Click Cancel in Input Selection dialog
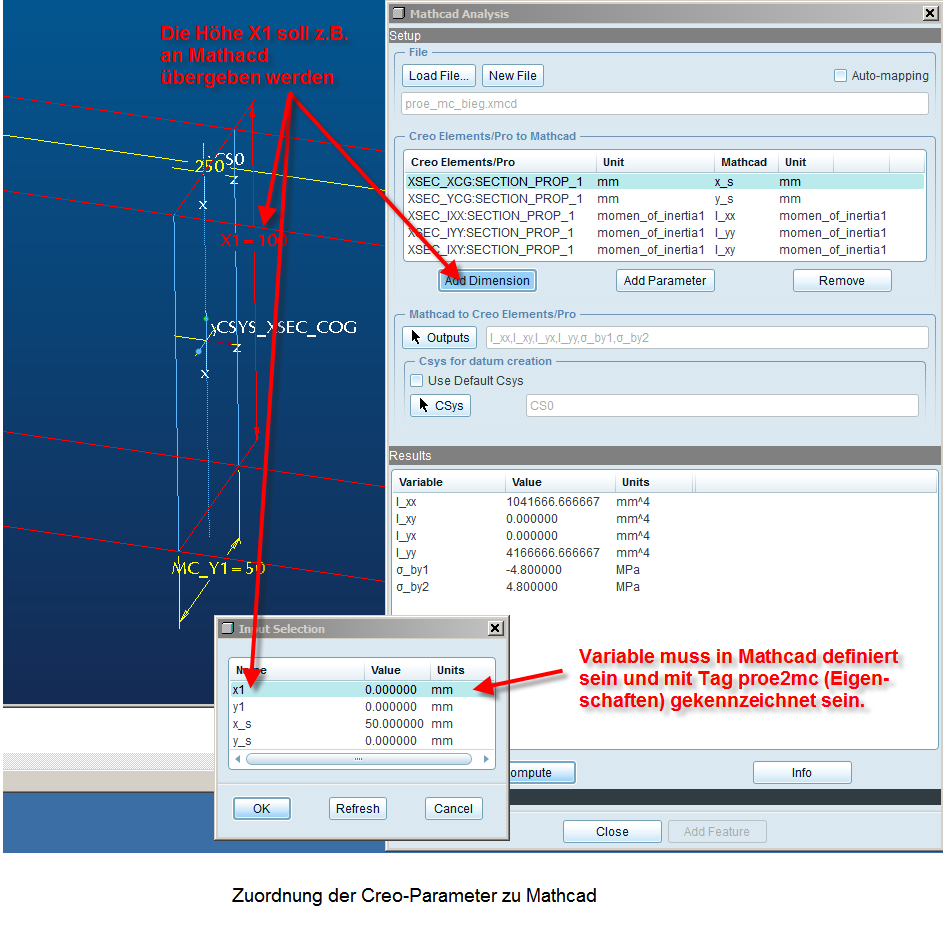 coord(453,808)
